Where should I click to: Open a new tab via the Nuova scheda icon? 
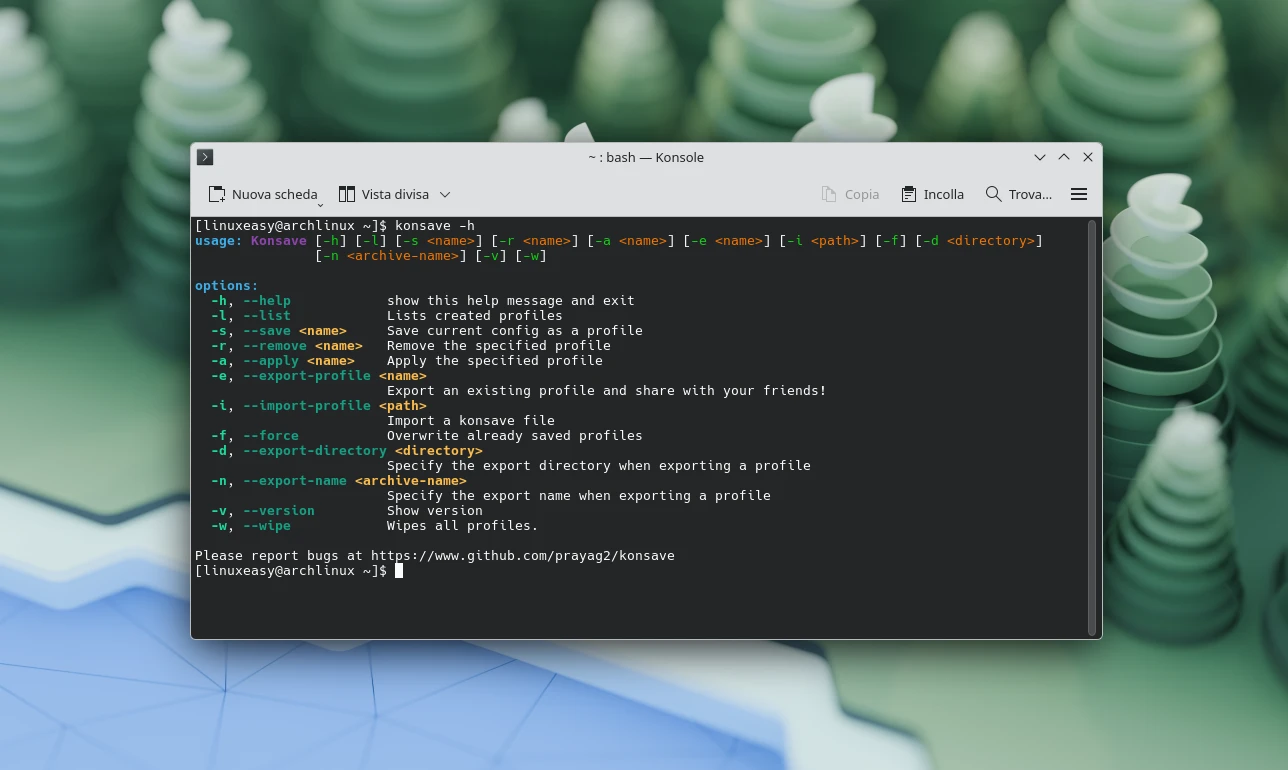(x=215, y=193)
